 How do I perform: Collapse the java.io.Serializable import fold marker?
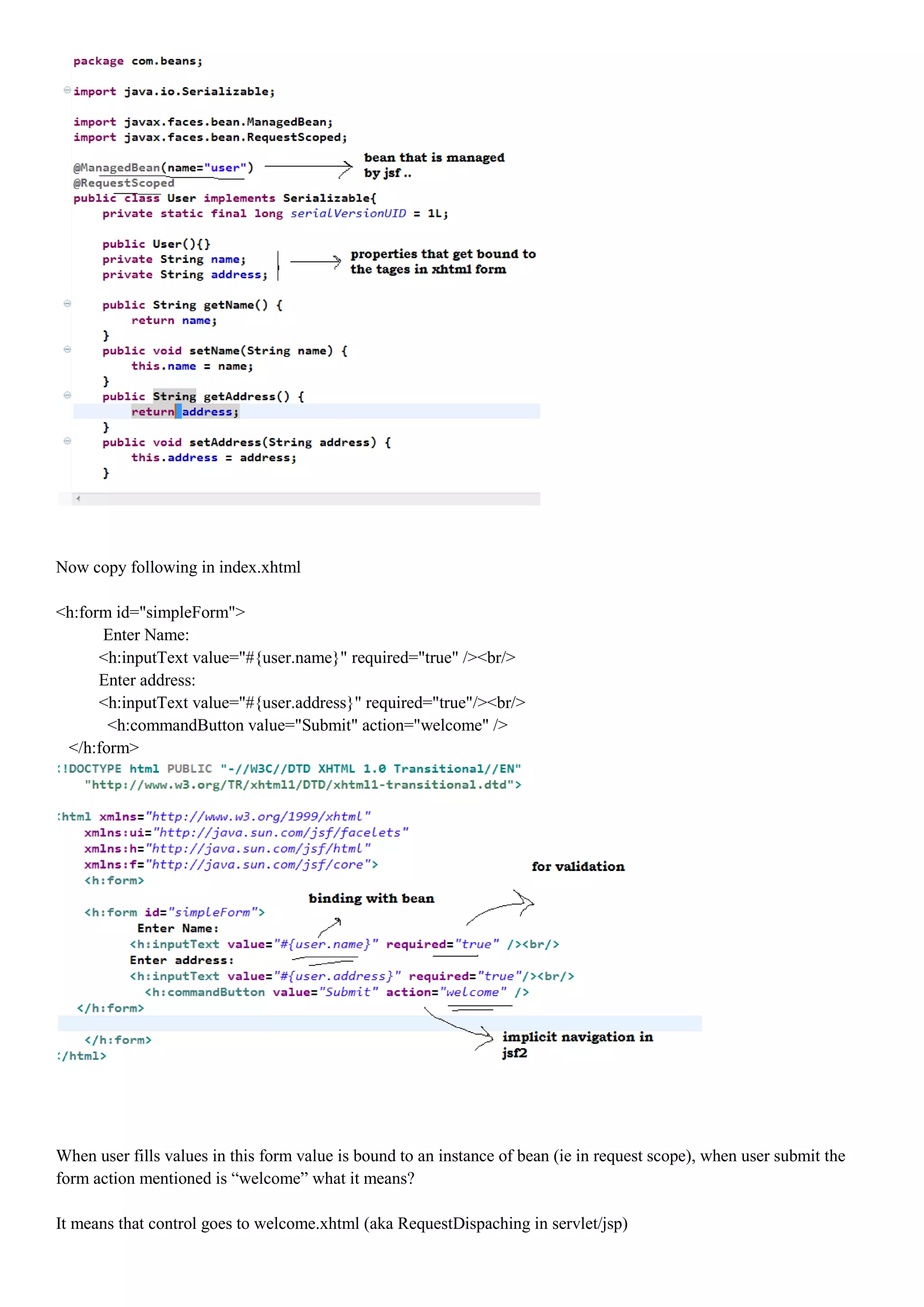coord(67,90)
